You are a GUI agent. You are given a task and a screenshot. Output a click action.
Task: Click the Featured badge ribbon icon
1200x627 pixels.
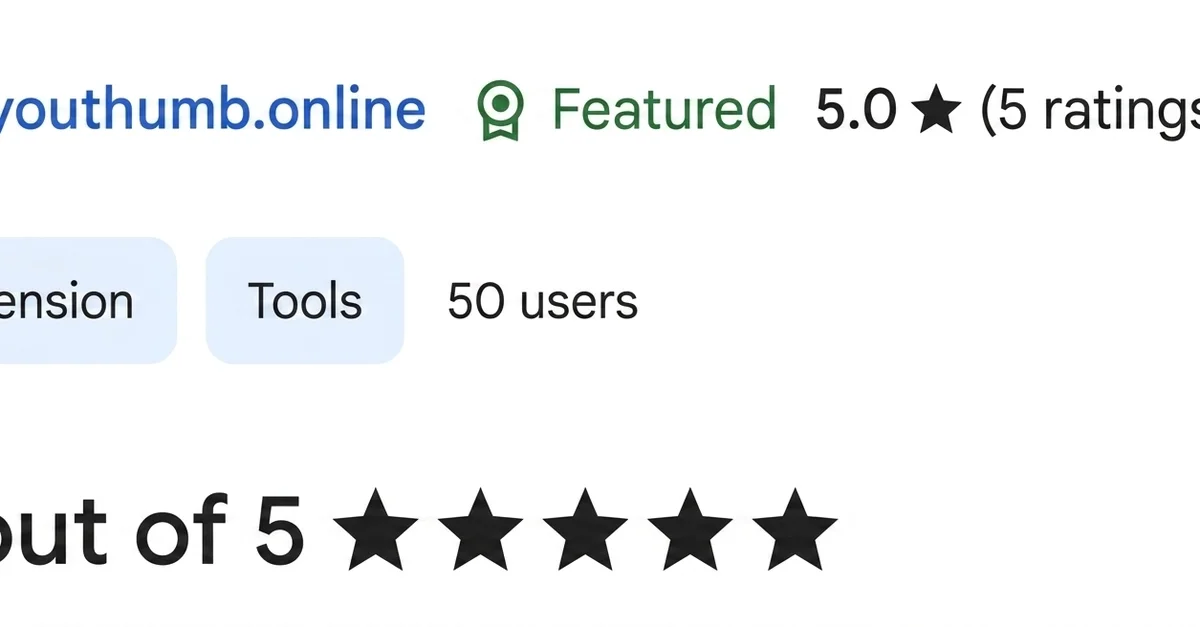point(500,110)
